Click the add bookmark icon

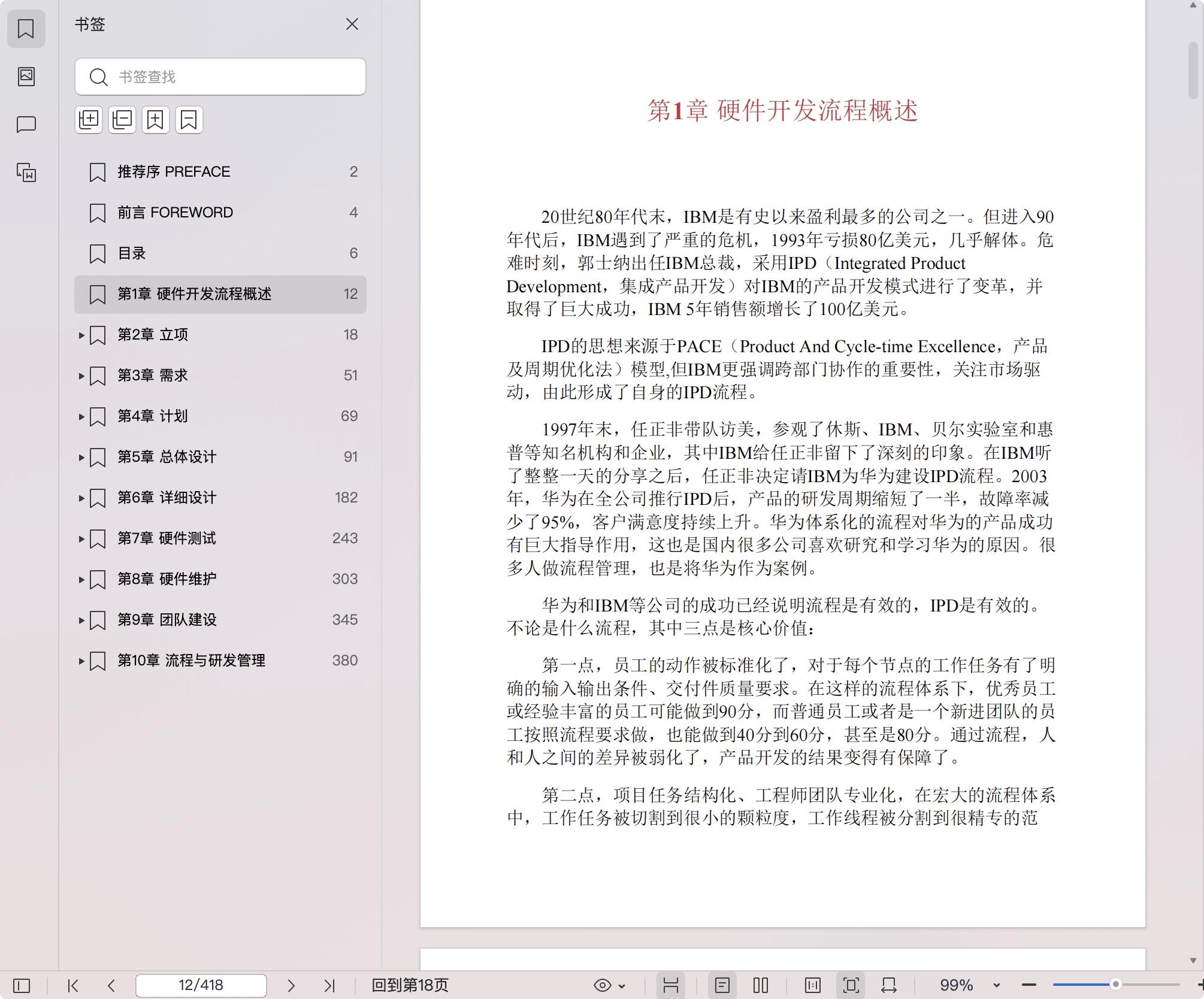(156, 120)
